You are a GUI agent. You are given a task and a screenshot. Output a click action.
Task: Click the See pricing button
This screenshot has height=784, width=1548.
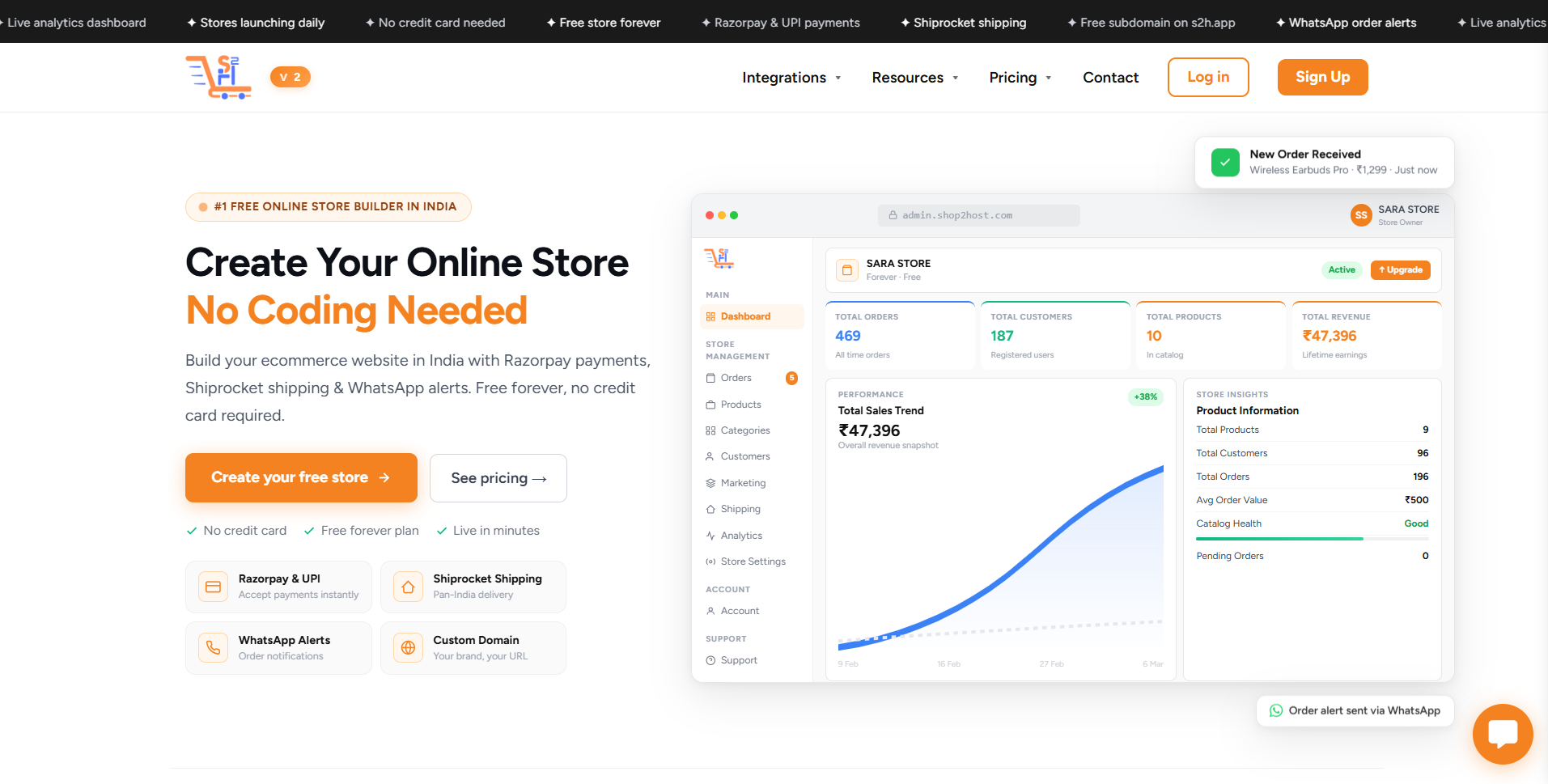498,478
